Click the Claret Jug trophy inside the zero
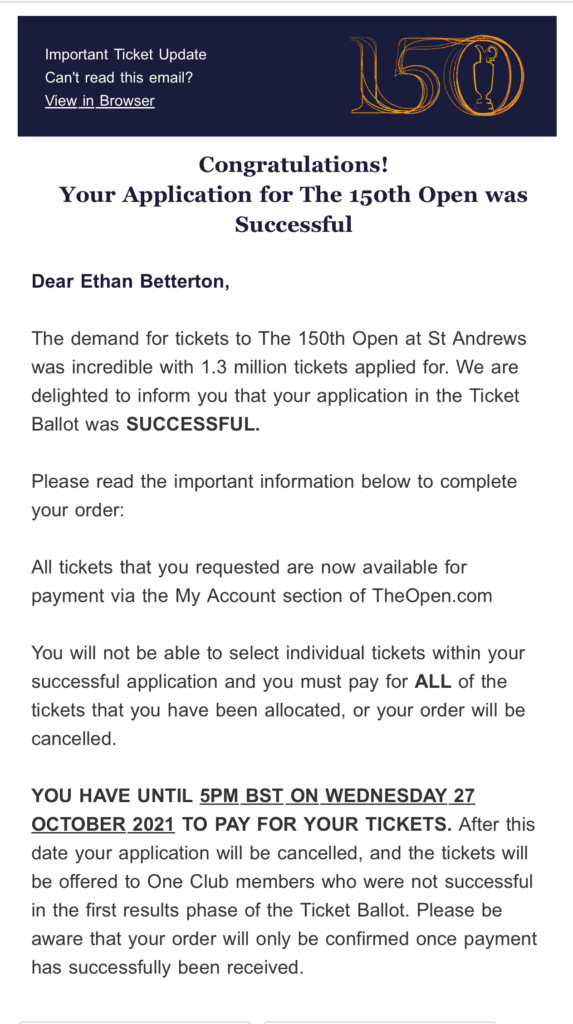Viewport: 573px width, 1024px height. (x=483, y=76)
